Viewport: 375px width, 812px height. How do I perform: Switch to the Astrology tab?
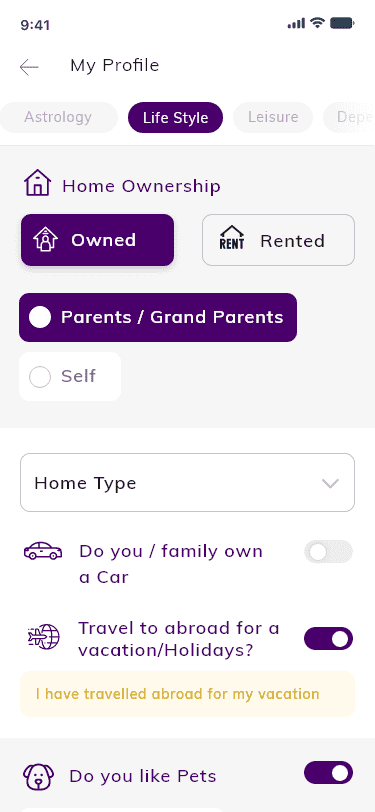coord(58,118)
